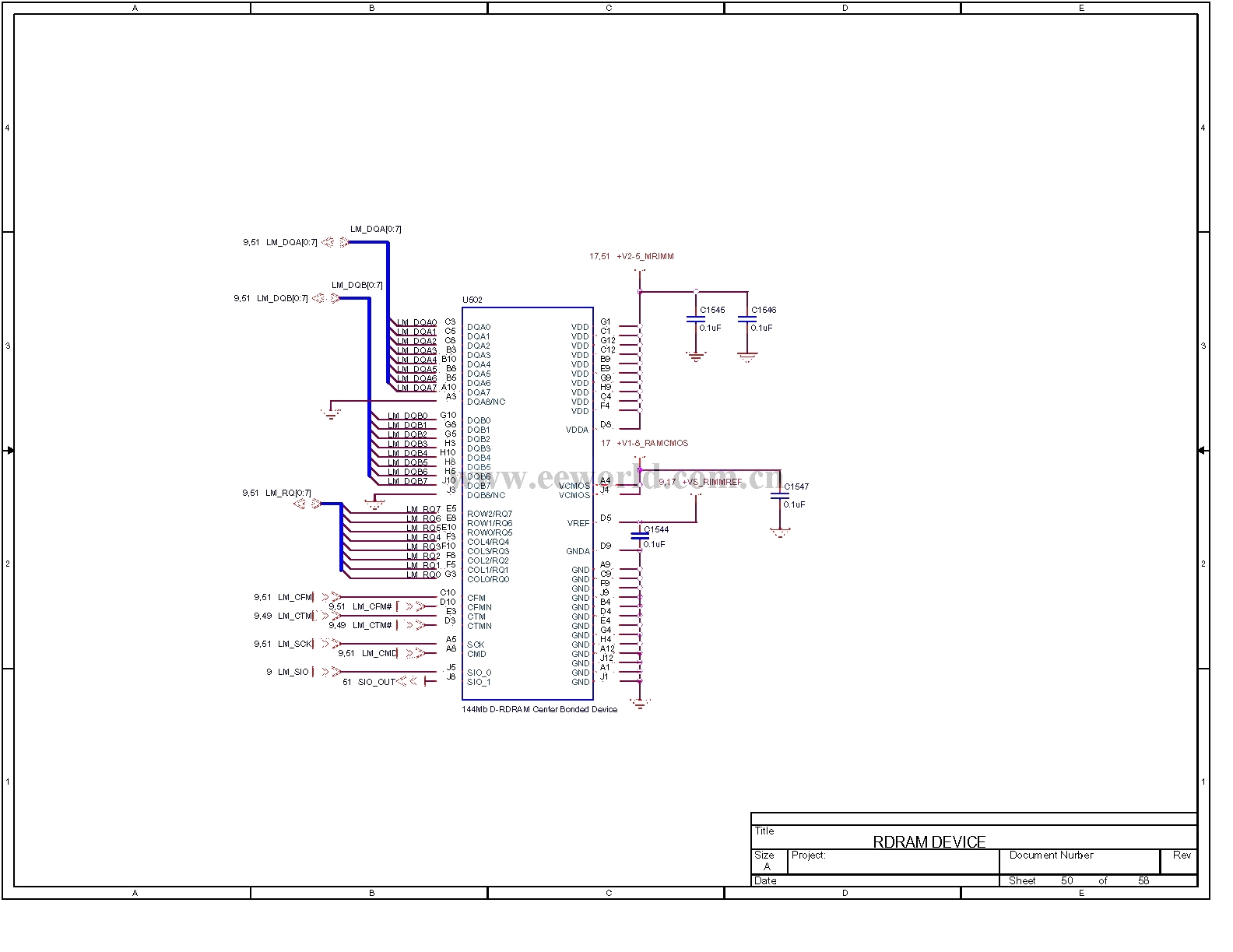Click the COL0/RQ0 pin name
Image resolution: width=1233 pixels, height=952 pixels.
[488, 579]
